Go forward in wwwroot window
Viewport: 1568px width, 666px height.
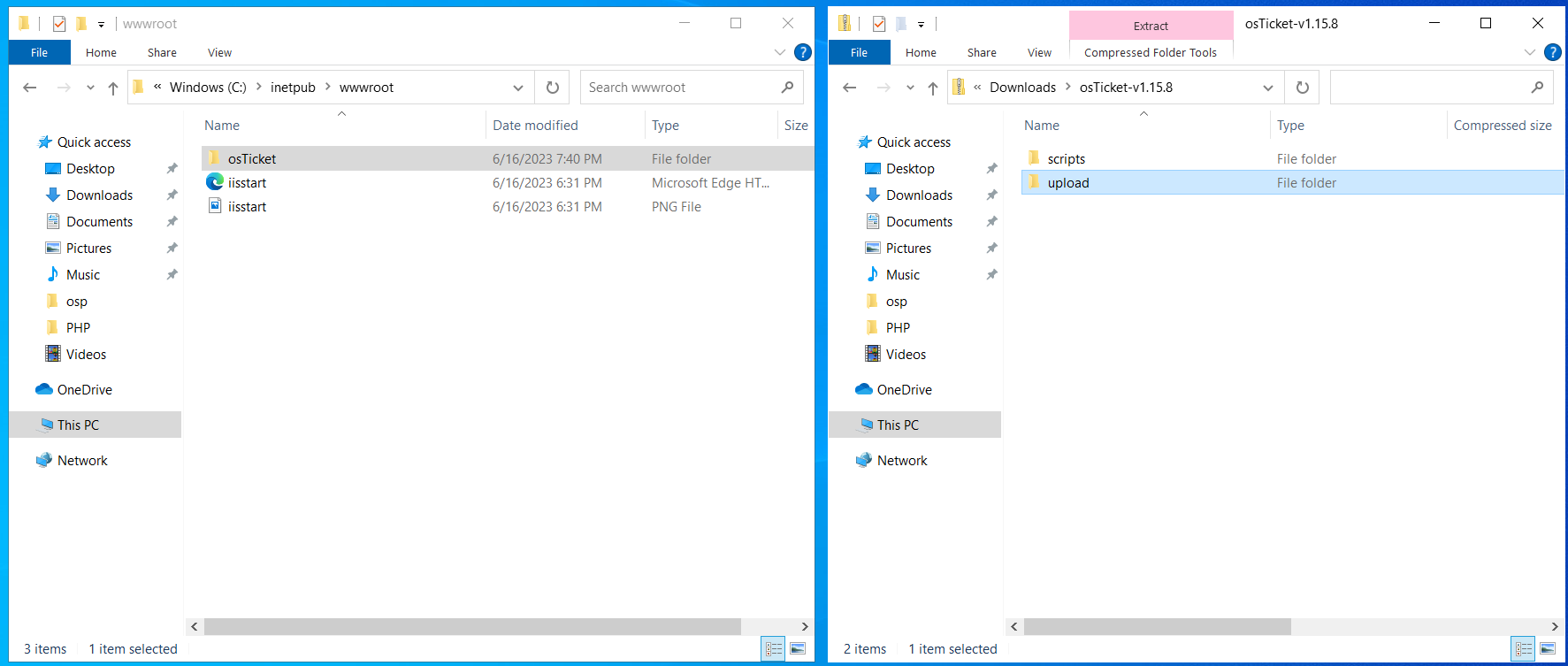pyautogui.click(x=64, y=88)
